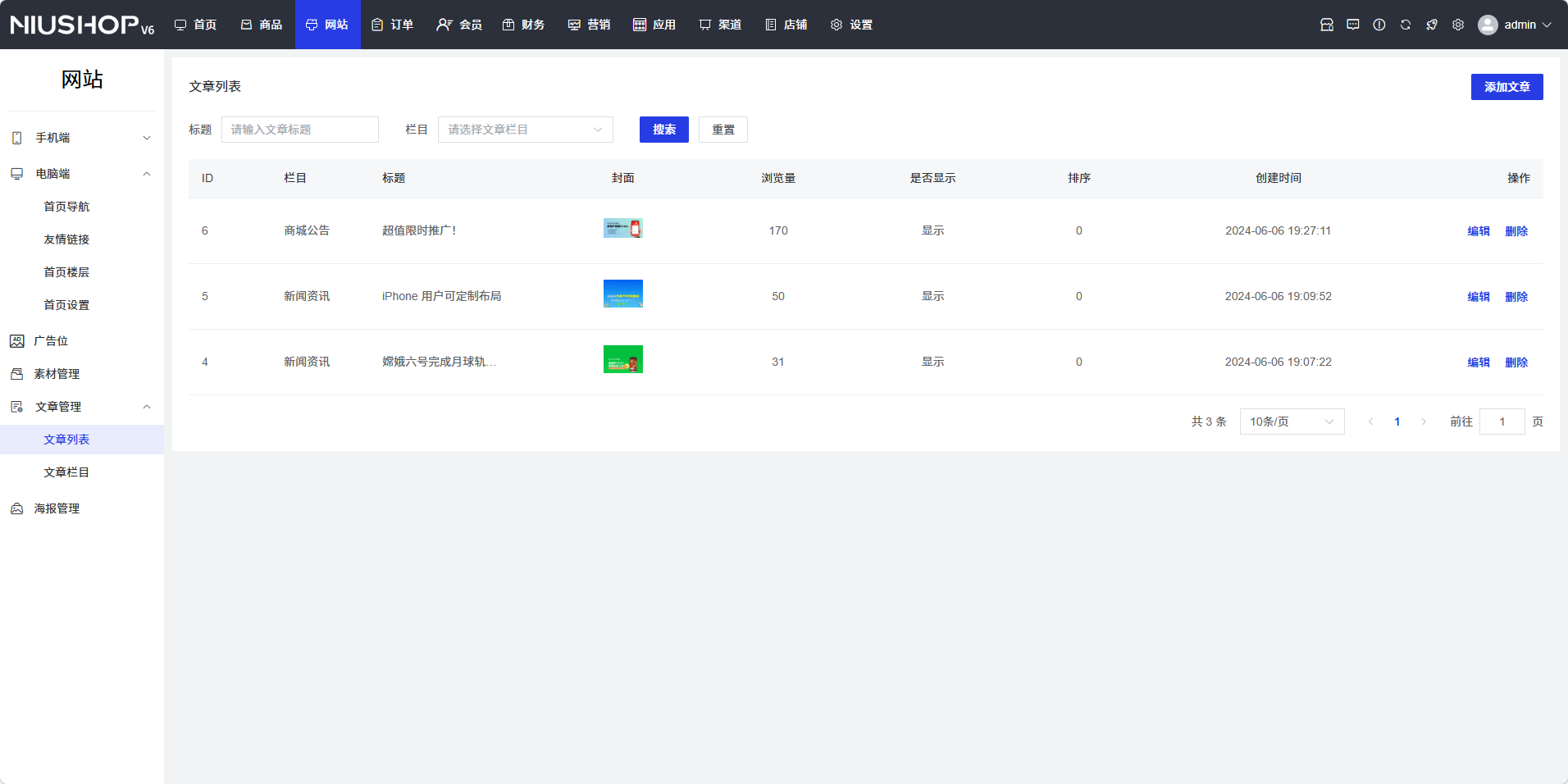Collapse the 电脑端 sidebar section

pyautogui.click(x=147, y=174)
